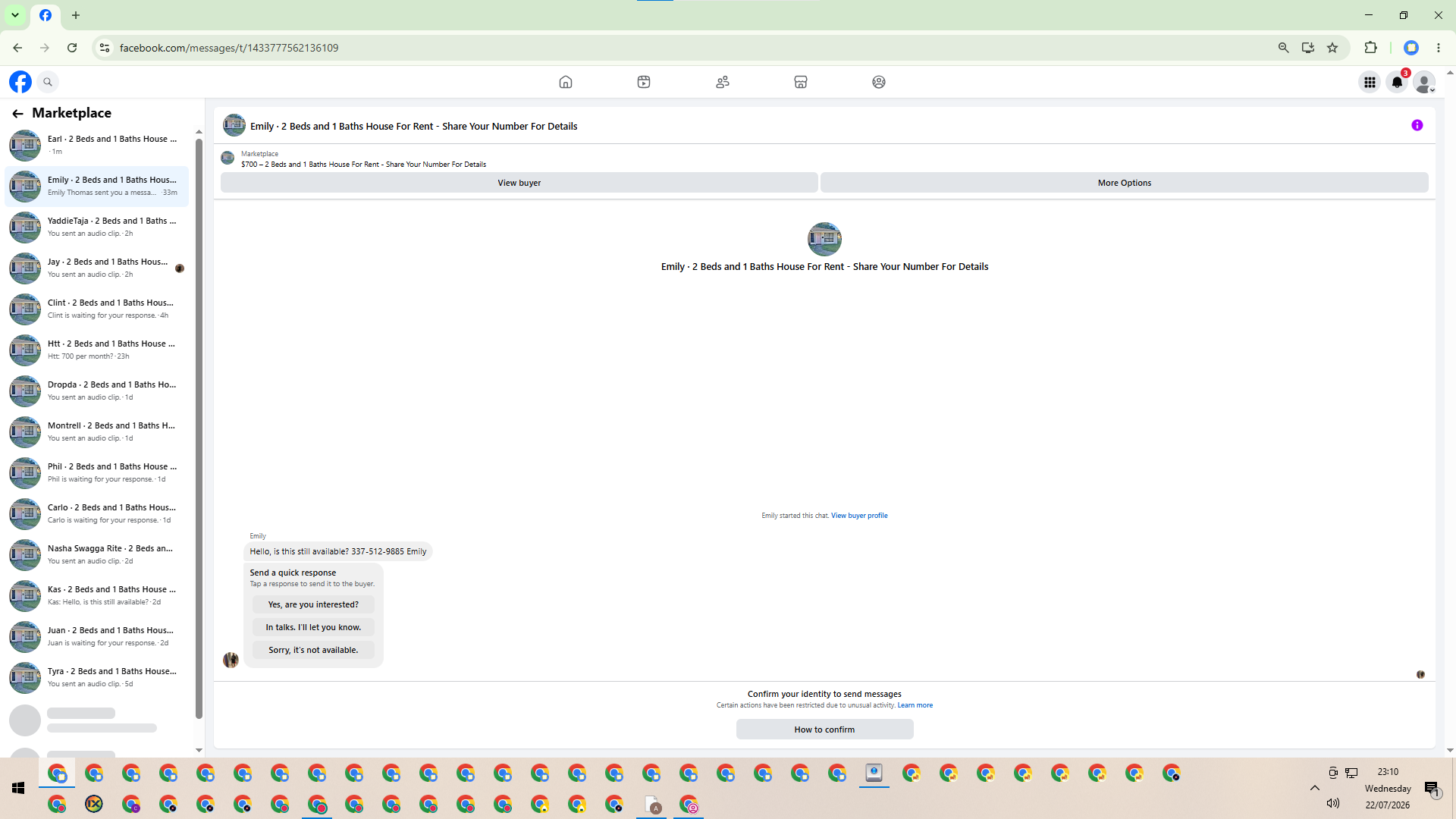Open account profile avatar menu
The image size is (1456, 819).
[x=1424, y=82]
